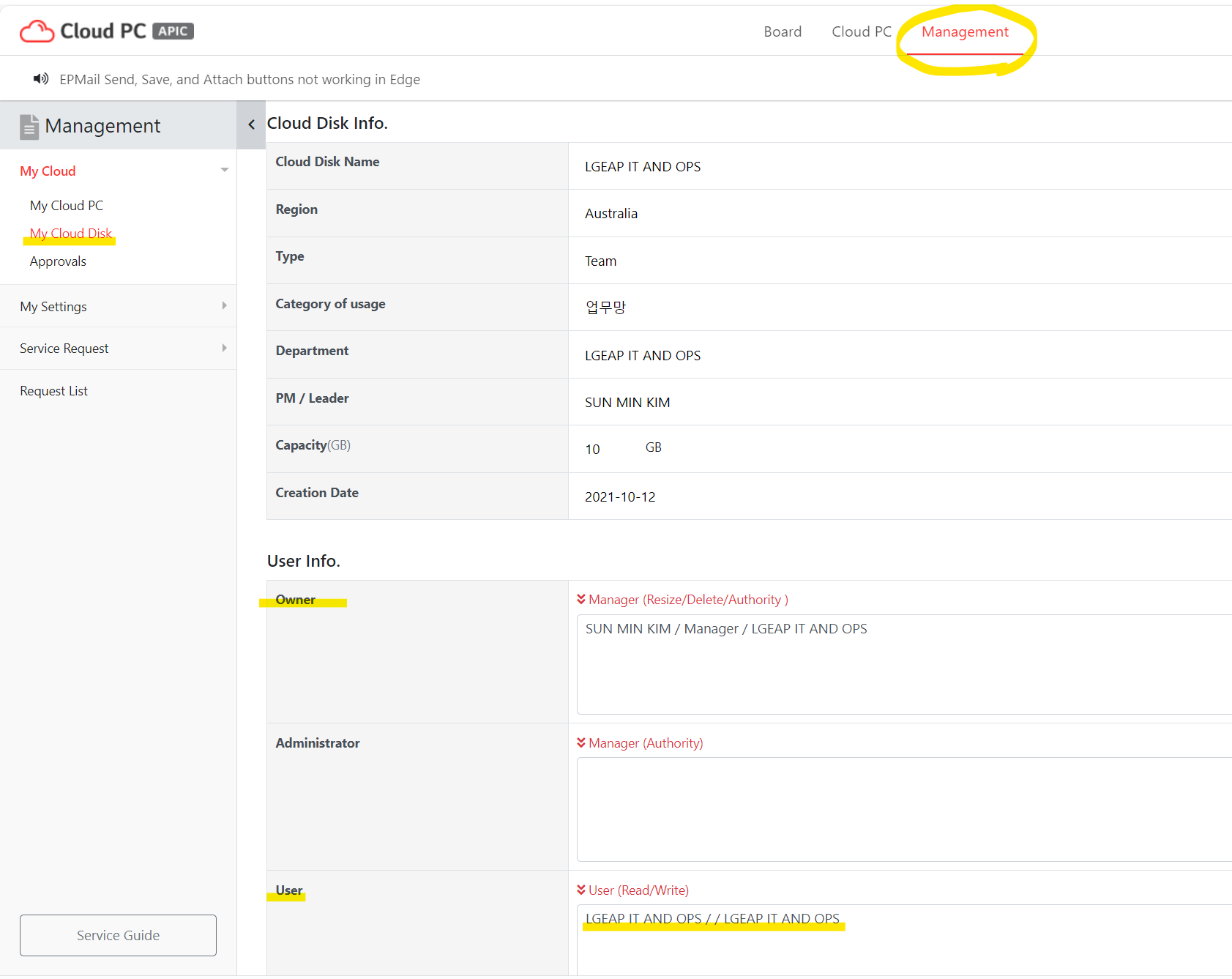1232x979 pixels.
Task: Click the Cloud PC red cloud logo
Action: coord(37,31)
